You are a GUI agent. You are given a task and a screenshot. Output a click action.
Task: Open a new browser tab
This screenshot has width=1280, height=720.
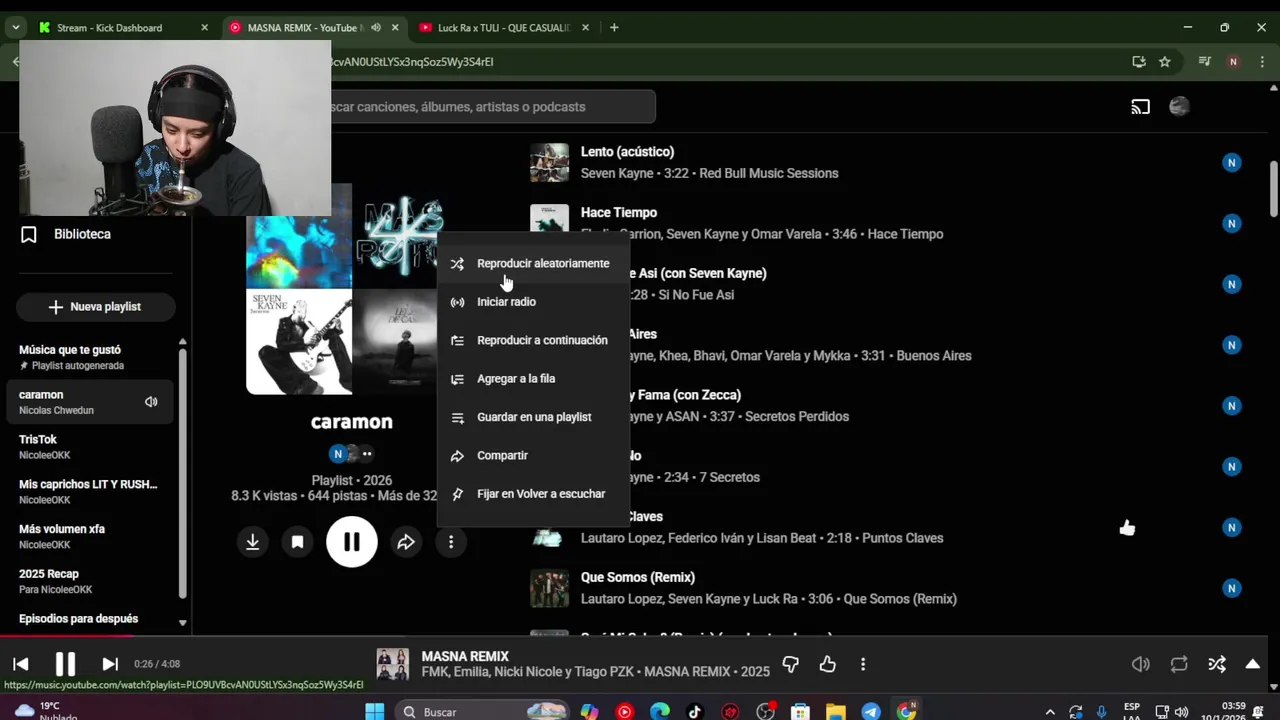tap(614, 28)
